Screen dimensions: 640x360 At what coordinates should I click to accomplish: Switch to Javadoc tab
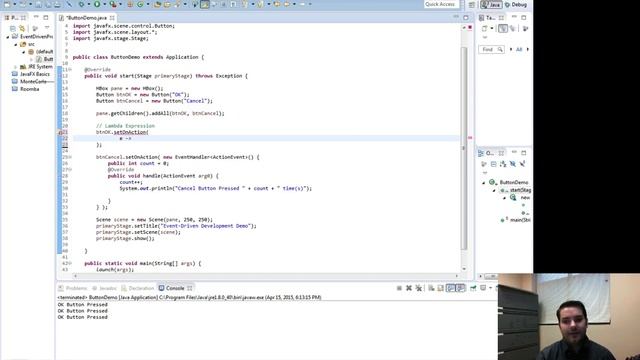[x=104, y=288]
